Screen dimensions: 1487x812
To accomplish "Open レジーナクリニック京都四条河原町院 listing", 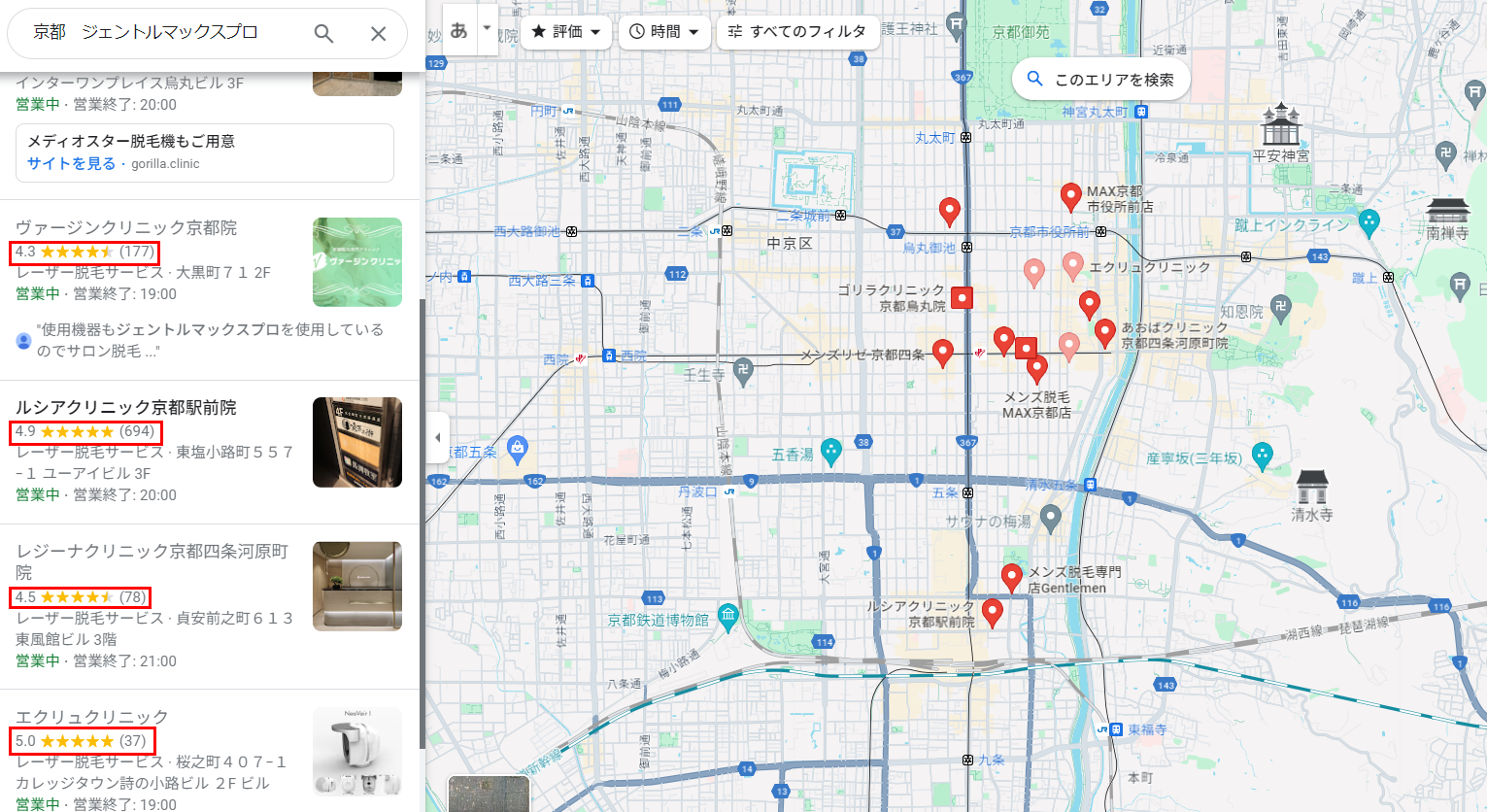I will tap(152, 561).
